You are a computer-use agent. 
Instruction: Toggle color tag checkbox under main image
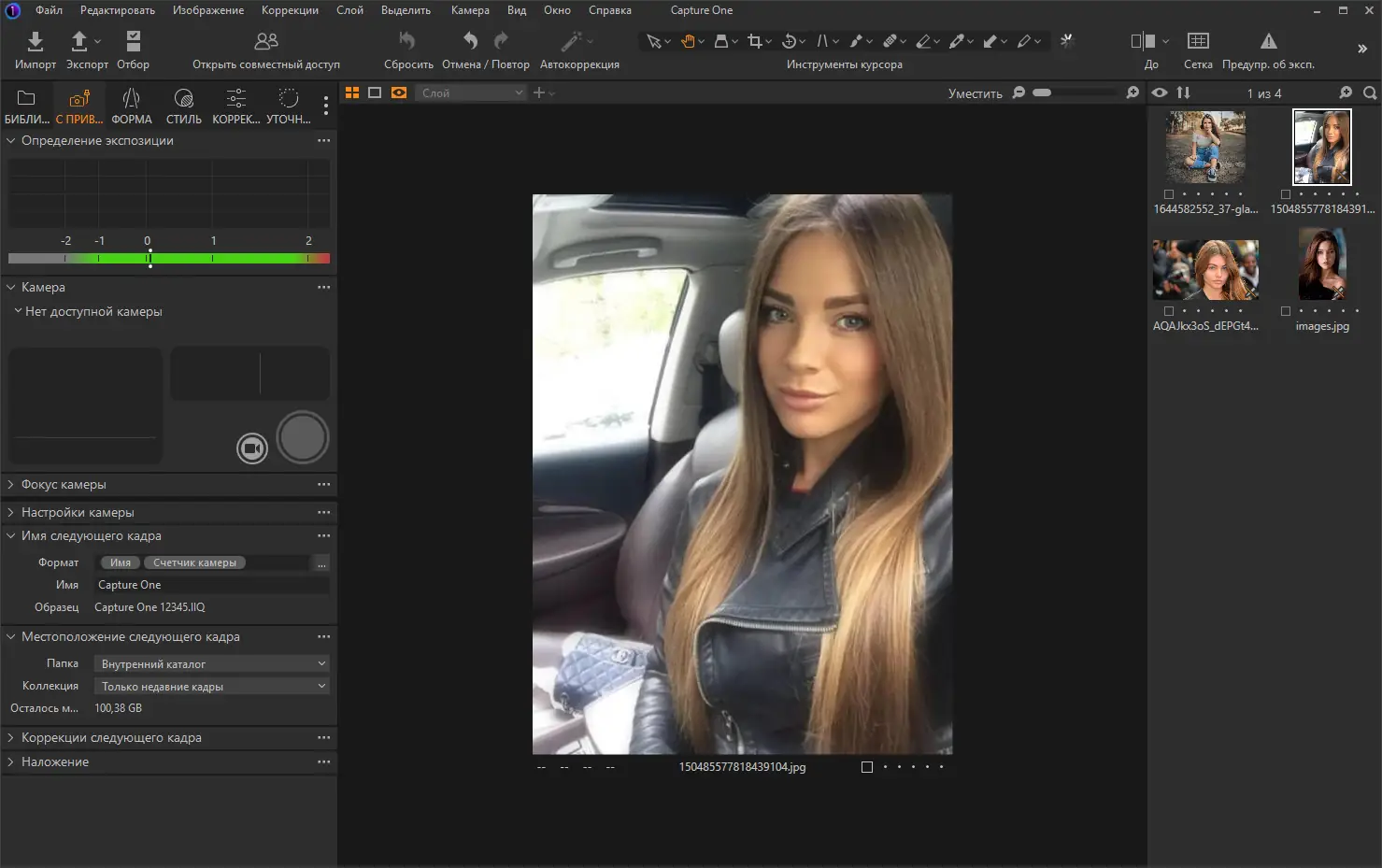pos(867,767)
